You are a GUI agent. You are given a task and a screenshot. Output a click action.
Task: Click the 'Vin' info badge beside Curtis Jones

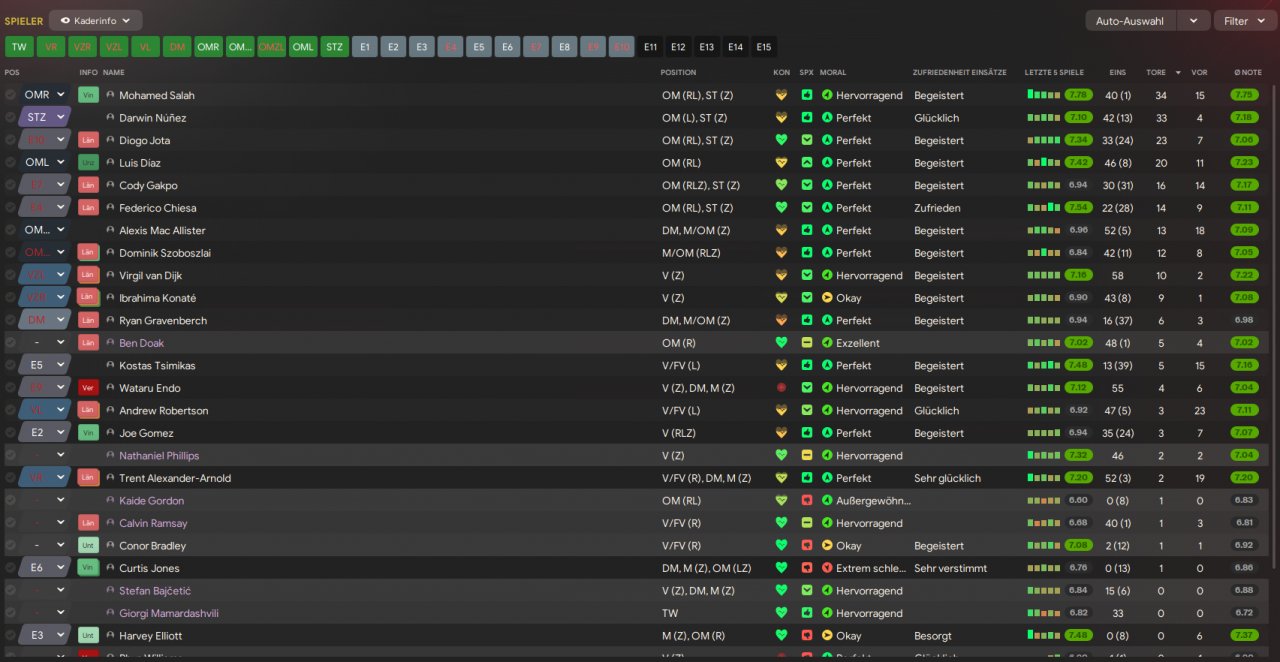(x=88, y=568)
